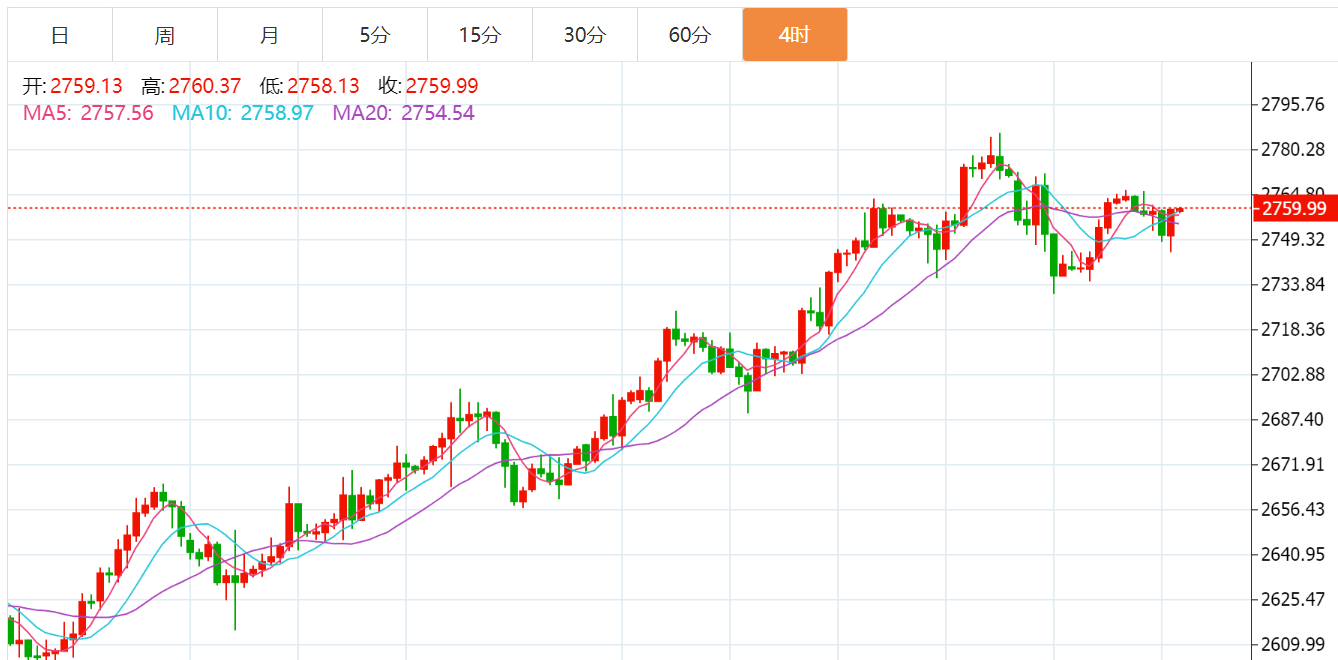The height and width of the screenshot is (660, 1338).
Task: Click the 2656.43 price axis label
Action: tap(1292, 510)
